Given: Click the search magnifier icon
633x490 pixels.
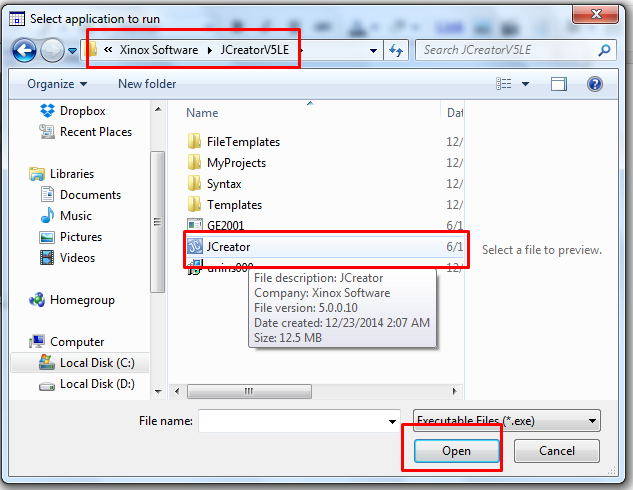Looking at the screenshot, I should point(604,50).
